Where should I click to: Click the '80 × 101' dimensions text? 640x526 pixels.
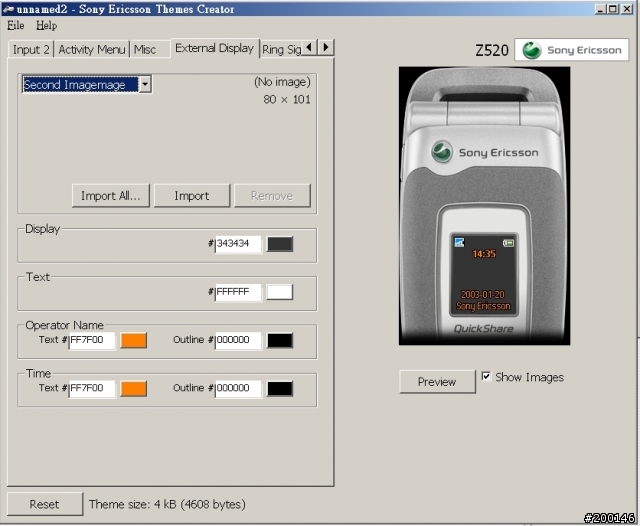coord(287,100)
